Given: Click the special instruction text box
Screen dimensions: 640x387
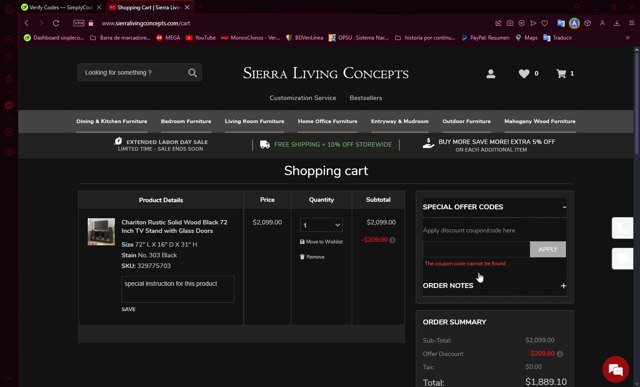Looking at the screenshot, I should click(178, 289).
